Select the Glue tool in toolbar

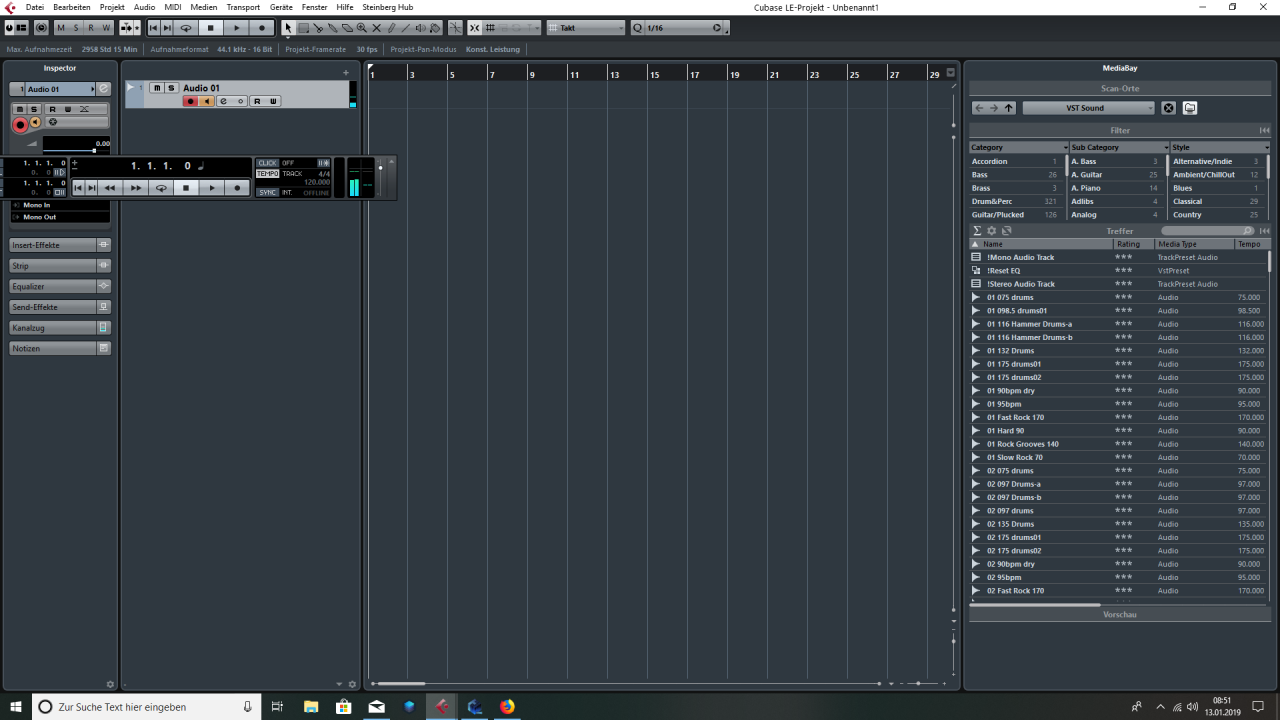[332, 28]
